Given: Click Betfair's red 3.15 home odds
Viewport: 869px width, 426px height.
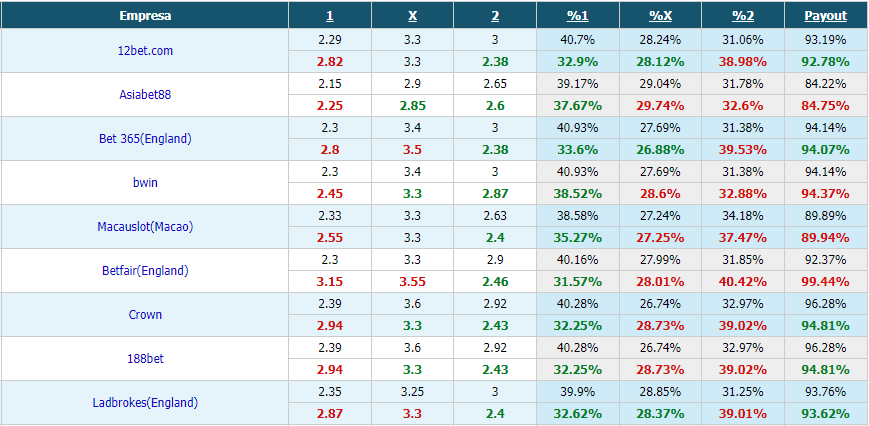Looking at the screenshot, I should [330, 281].
